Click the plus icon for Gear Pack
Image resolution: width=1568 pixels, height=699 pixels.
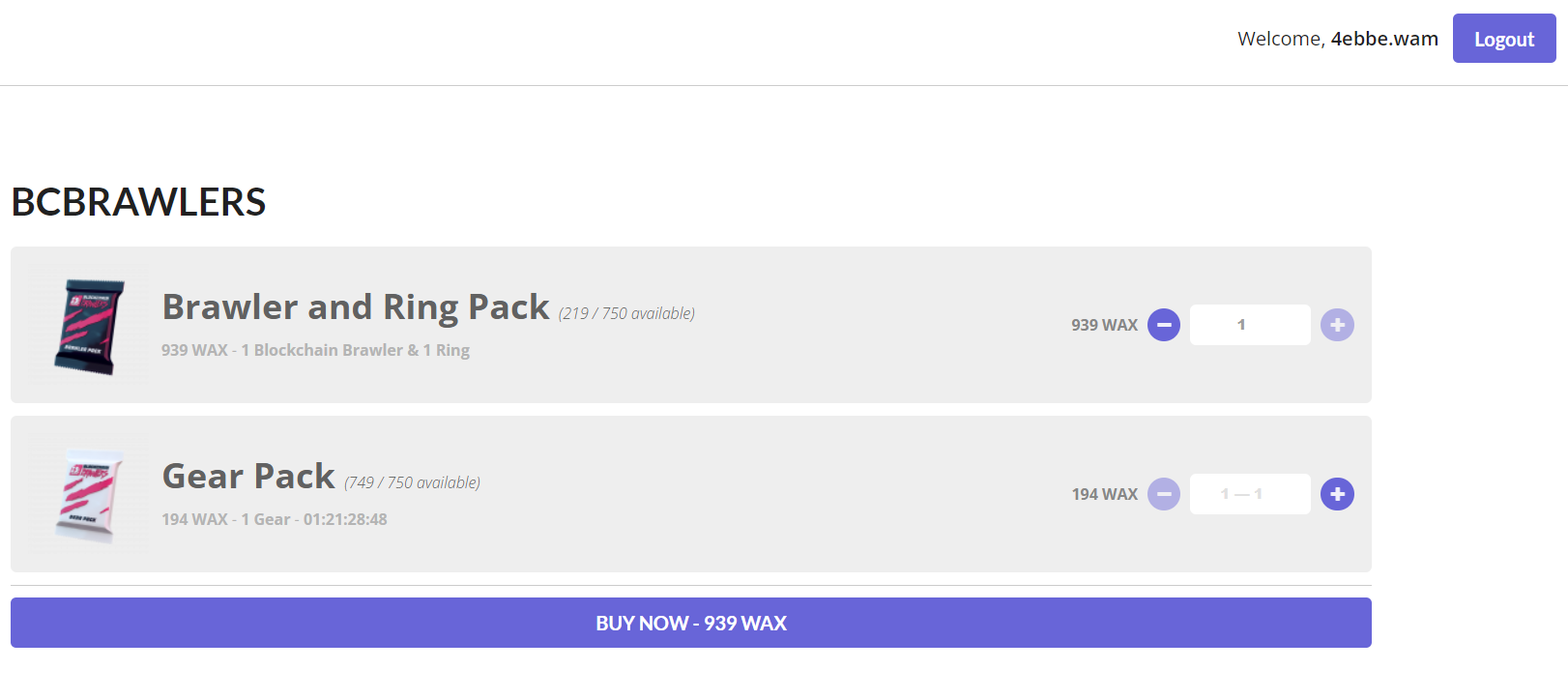point(1337,494)
